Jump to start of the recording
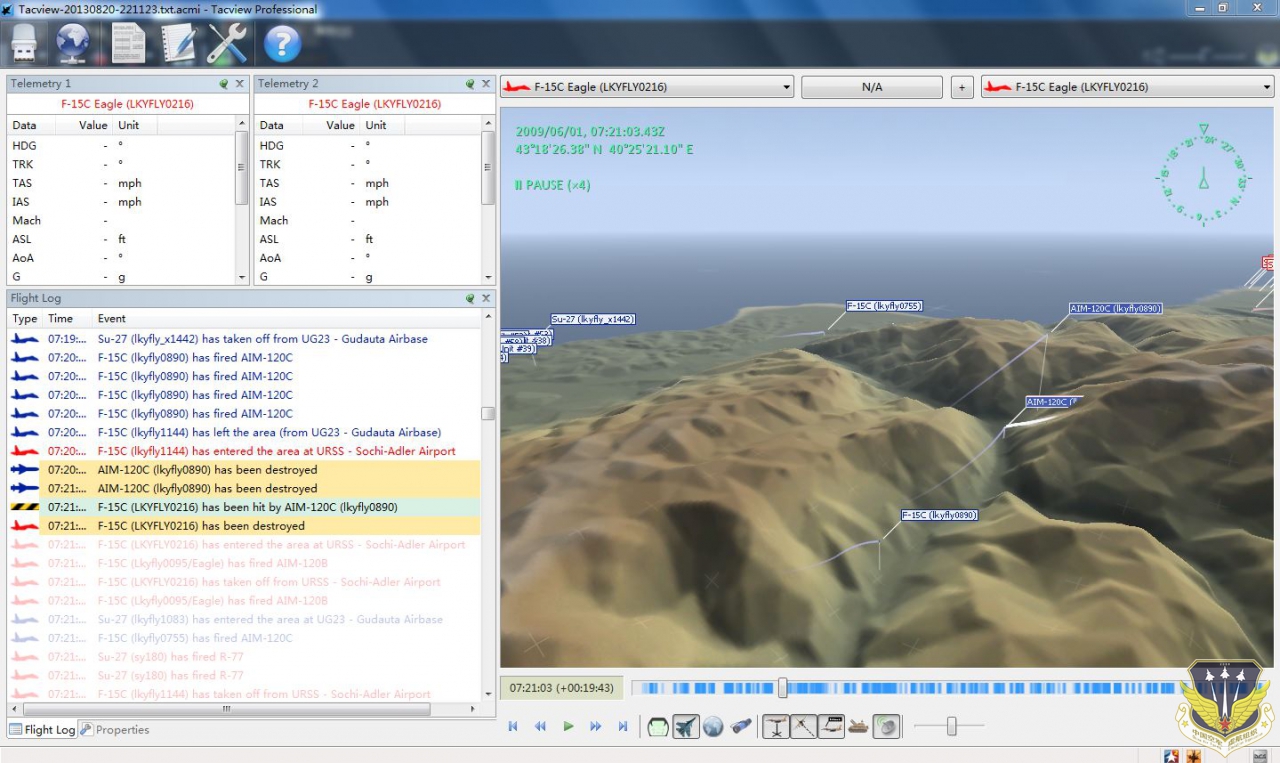The height and width of the screenshot is (763, 1280). 513,727
